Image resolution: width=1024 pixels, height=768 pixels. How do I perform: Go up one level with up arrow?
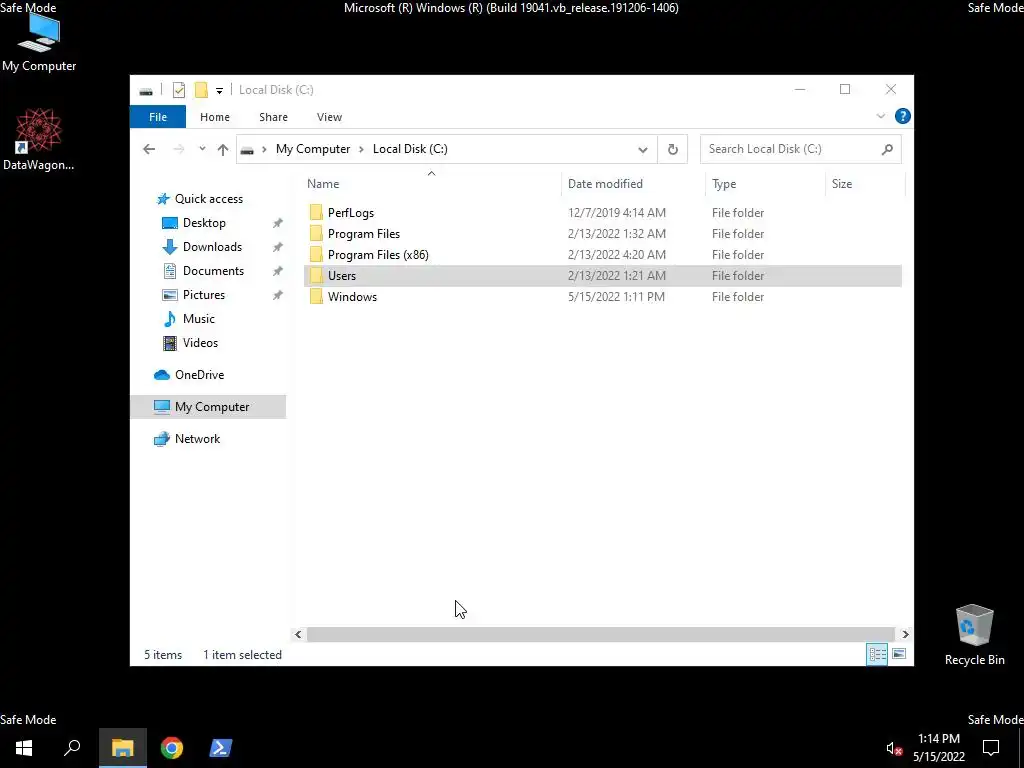[223, 149]
